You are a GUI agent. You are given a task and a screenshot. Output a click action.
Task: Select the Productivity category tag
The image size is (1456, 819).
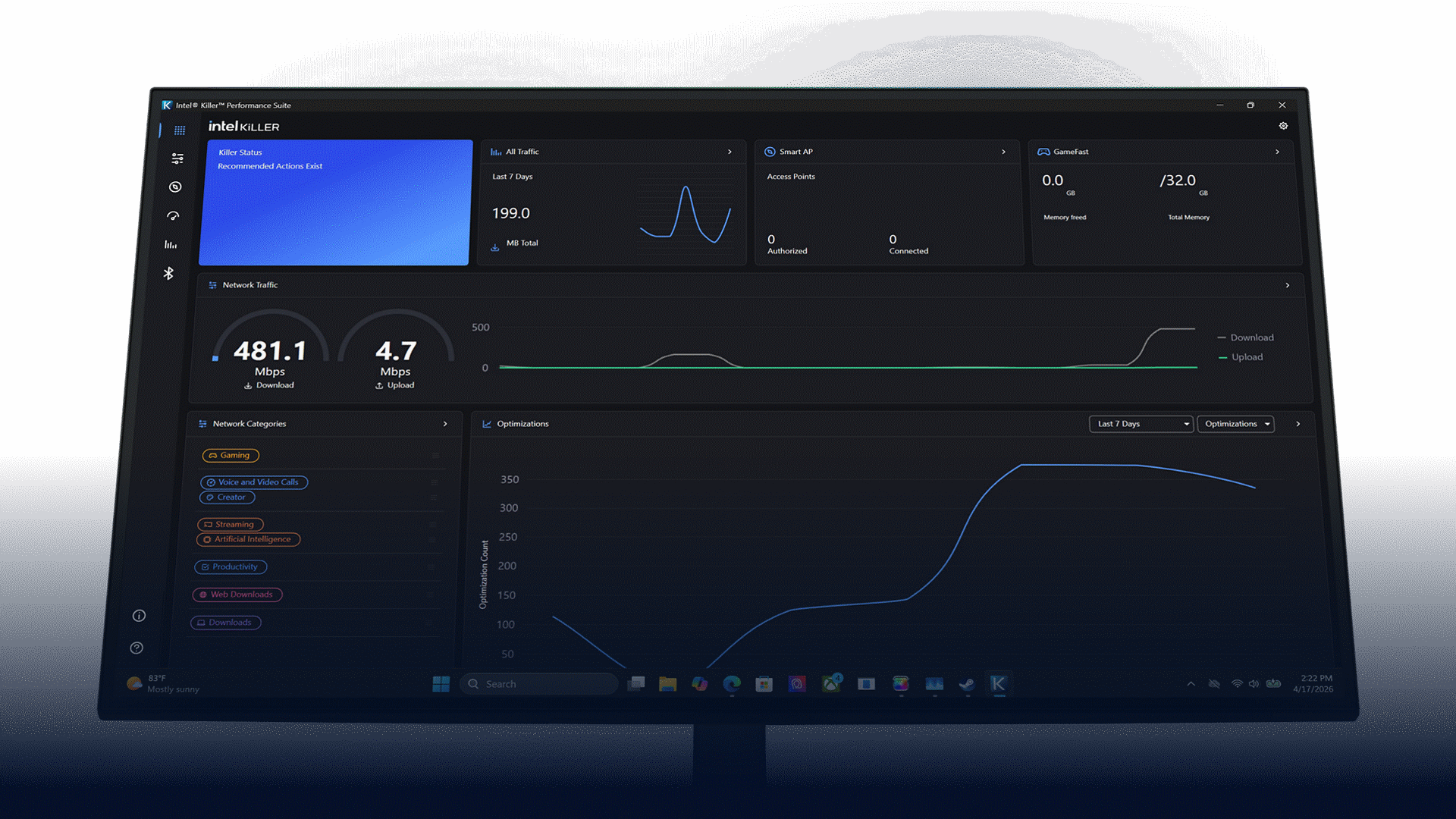[x=231, y=566]
